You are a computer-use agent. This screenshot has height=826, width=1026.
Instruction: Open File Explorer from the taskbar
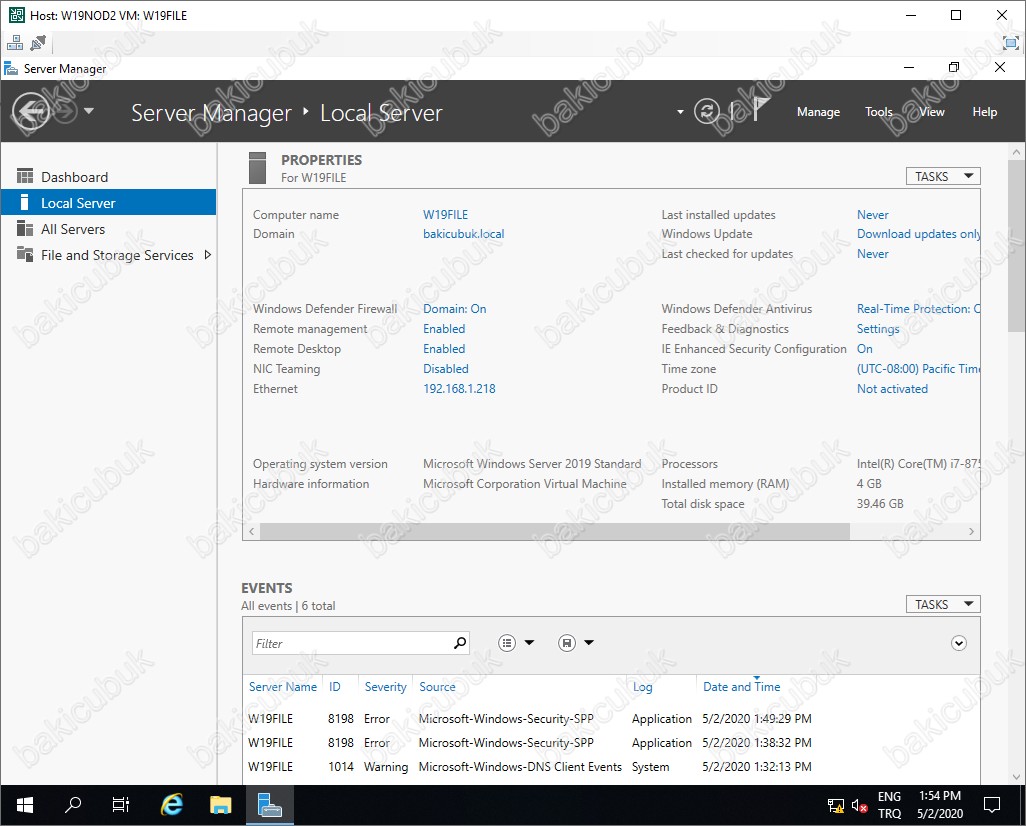pos(221,805)
